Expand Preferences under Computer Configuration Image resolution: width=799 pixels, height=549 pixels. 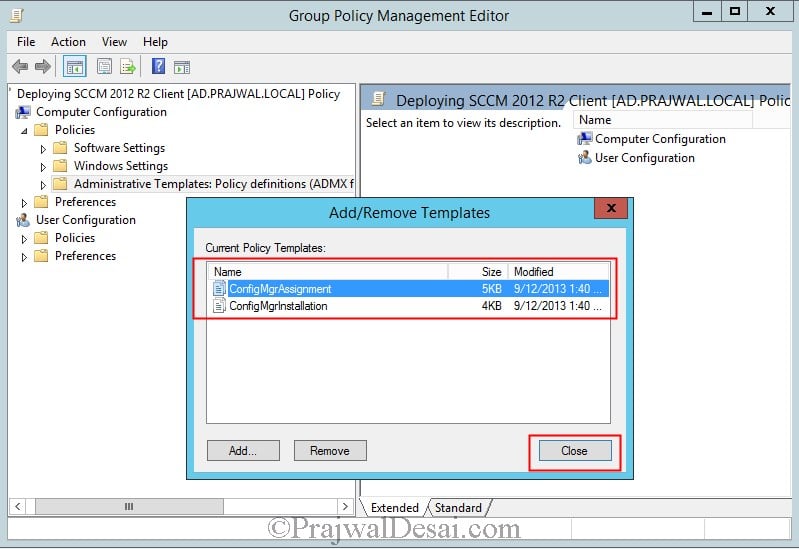24,203
